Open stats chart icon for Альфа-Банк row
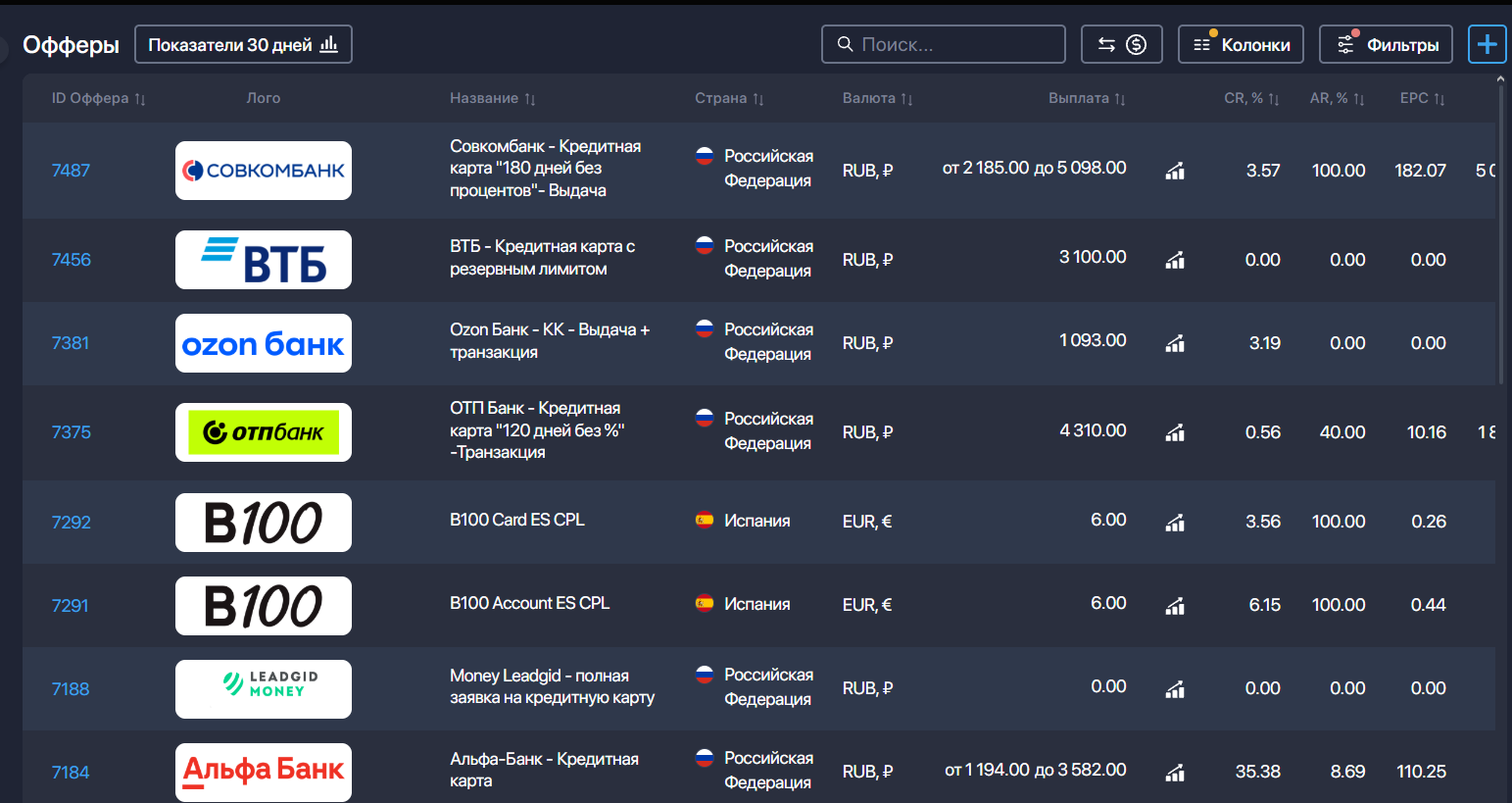Image resolution: width=1512 pixels, height=803 pixels. click(1175, 772)
